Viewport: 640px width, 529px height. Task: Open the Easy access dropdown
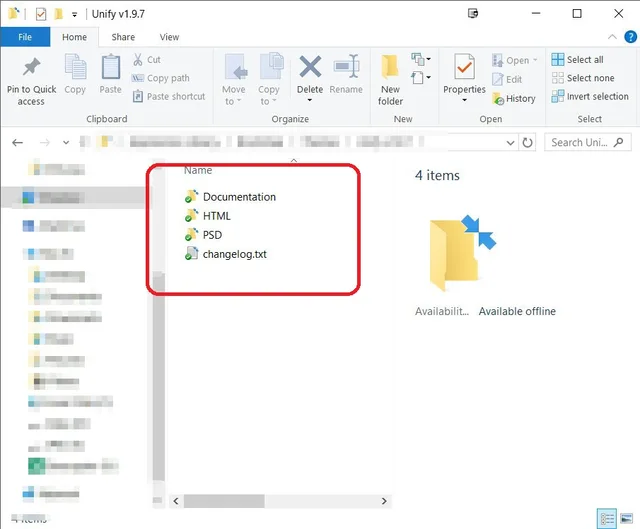click(421, 77)
